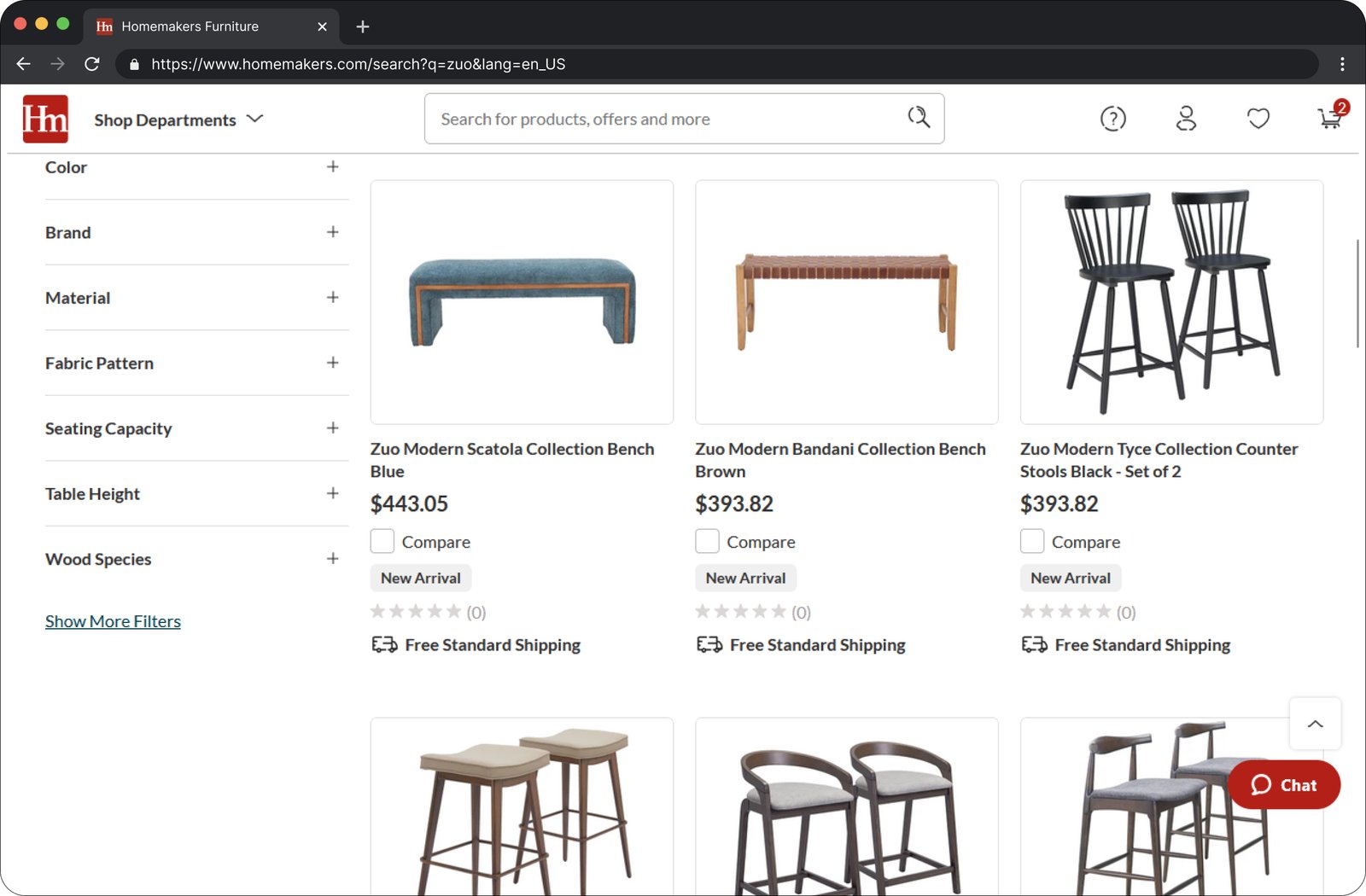This screenshot has height=896, width=1366.
Task: Open a new browser tab
Action: [363, 26]
